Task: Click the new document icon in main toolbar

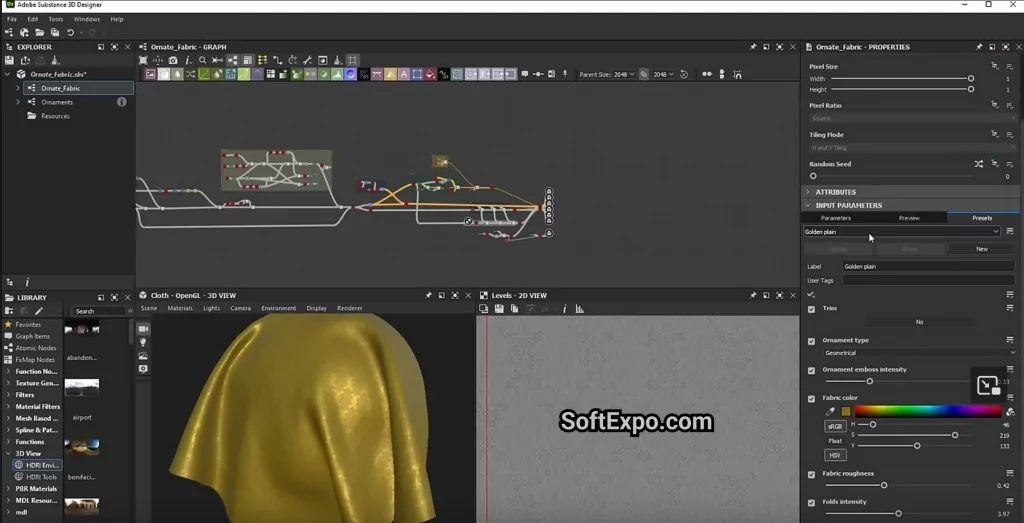Action: 9,33
